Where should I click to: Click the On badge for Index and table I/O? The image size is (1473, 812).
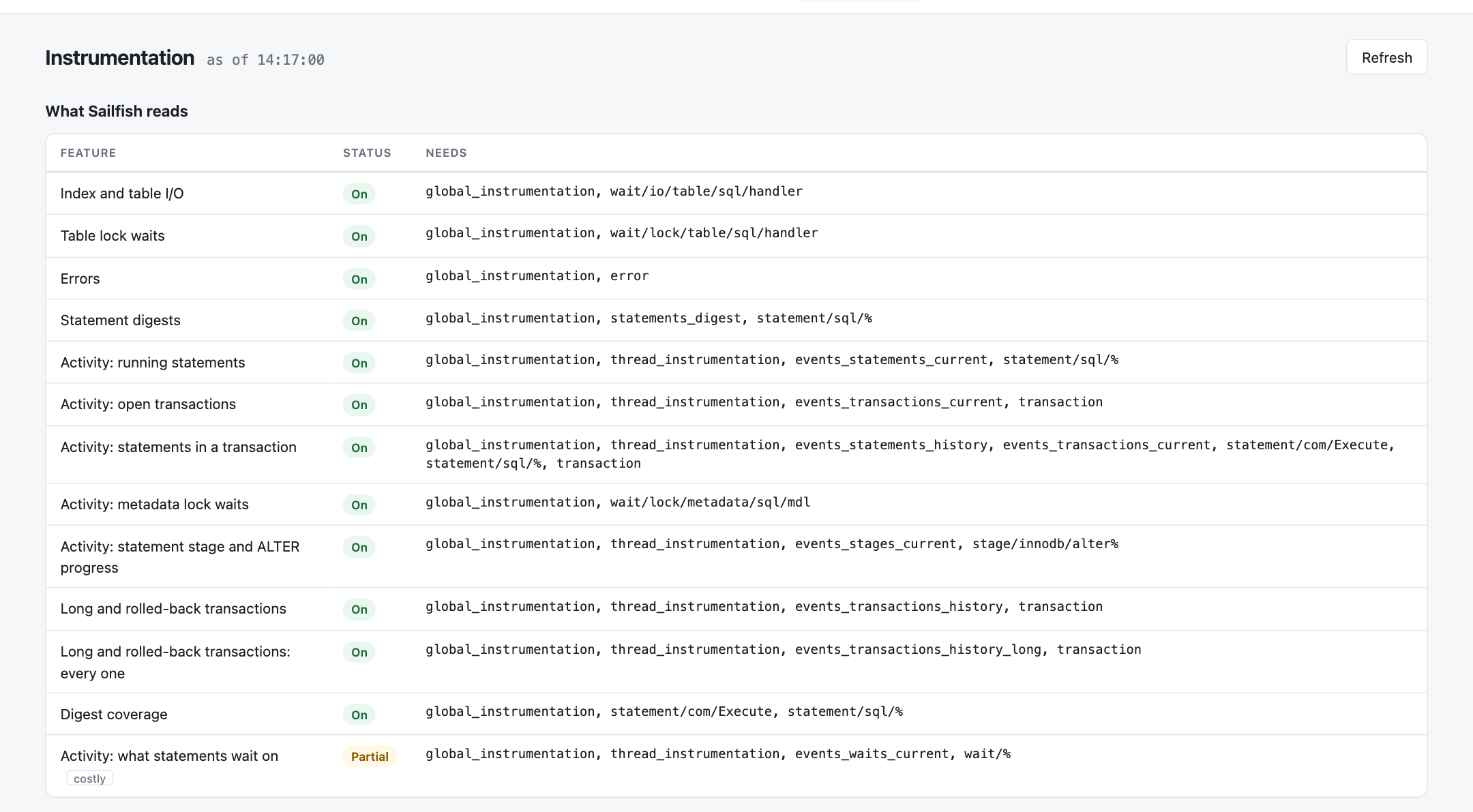(x=359, y=194)
